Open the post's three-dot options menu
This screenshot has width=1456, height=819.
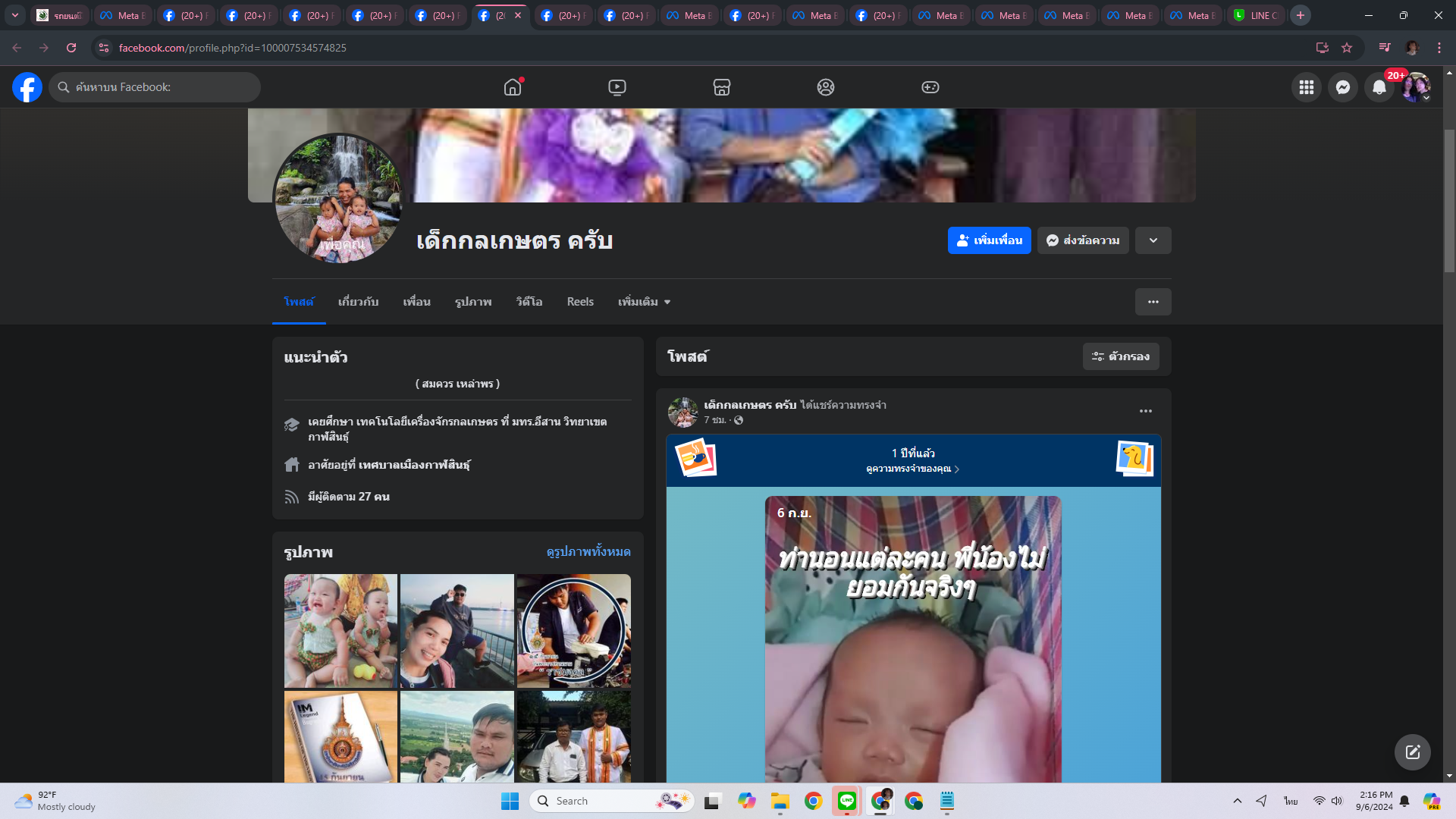tap(1146, 411)
